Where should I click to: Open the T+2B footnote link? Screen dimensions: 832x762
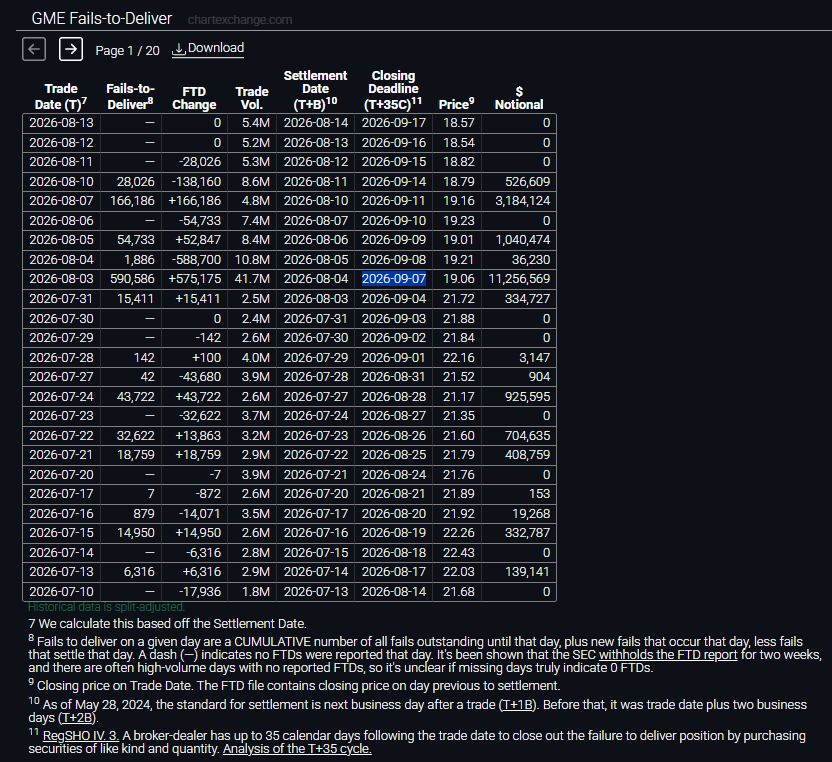click(77, 718)
